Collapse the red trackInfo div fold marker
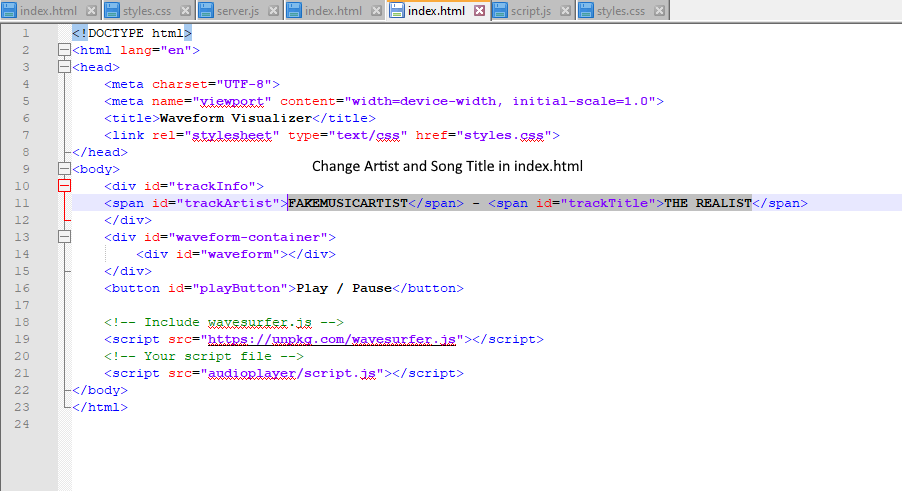The height and width of the screenshot is (491, 902). pos(64,186)
